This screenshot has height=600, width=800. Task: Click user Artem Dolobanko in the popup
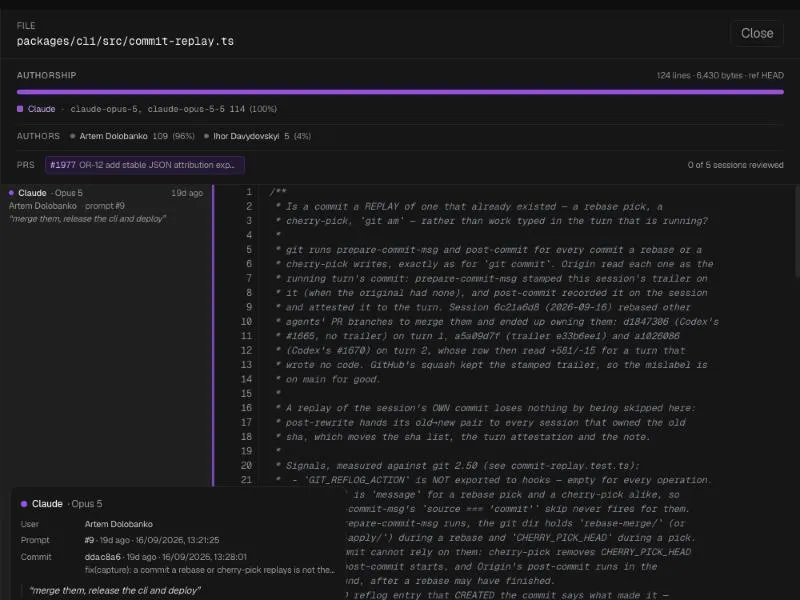[118, 524]
